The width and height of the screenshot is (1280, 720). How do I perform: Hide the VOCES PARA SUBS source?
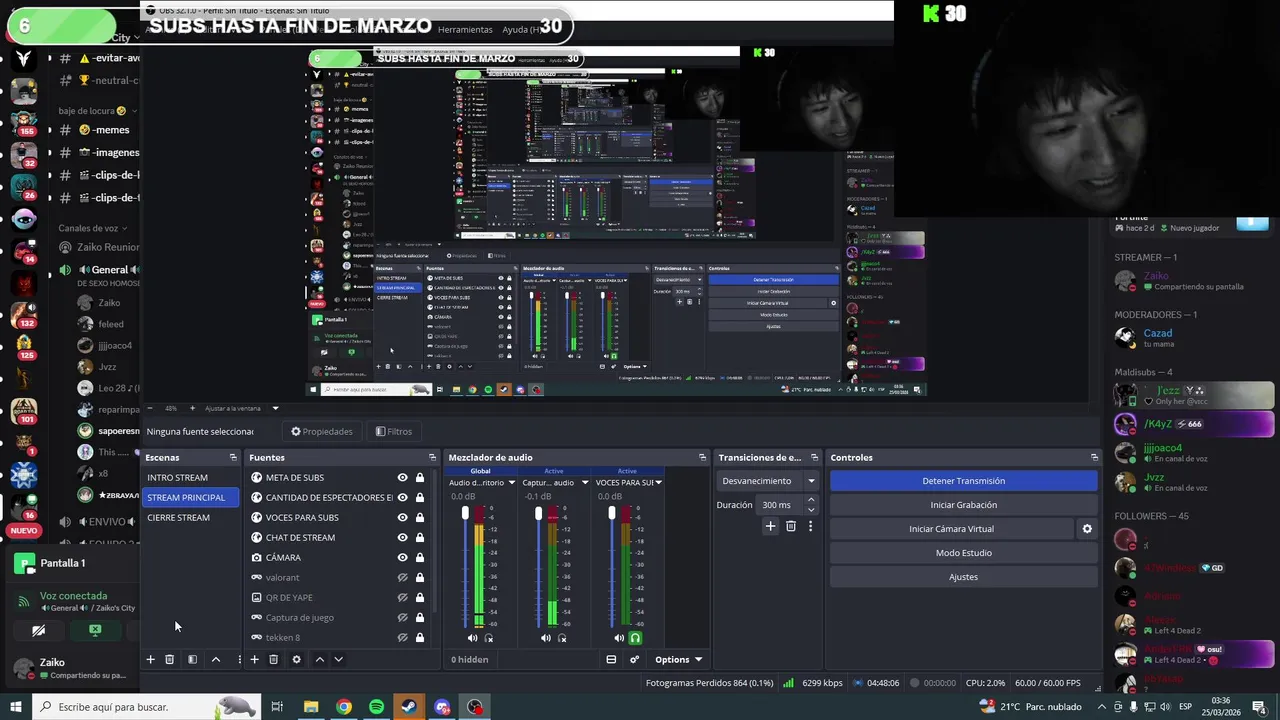(402, 518)
